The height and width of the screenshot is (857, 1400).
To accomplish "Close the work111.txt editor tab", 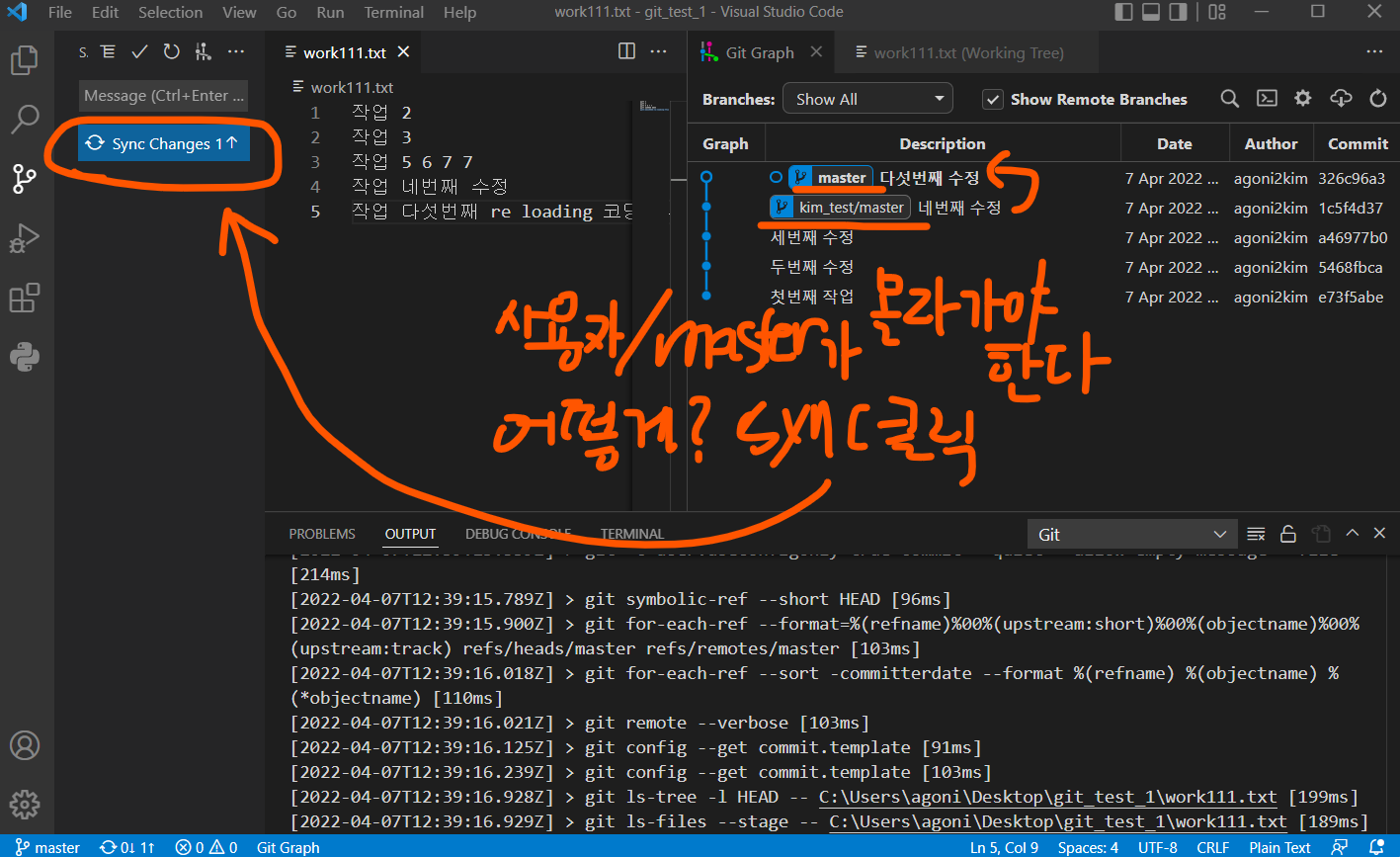I will point(403,52).
